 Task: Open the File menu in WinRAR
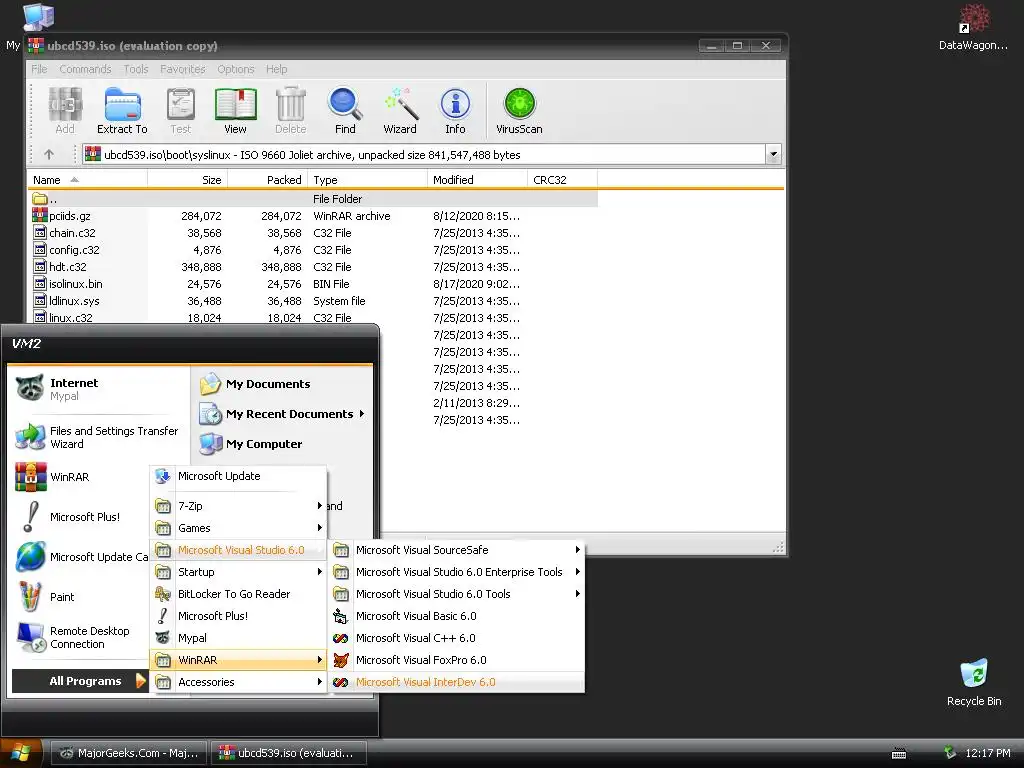pos(39,69)
